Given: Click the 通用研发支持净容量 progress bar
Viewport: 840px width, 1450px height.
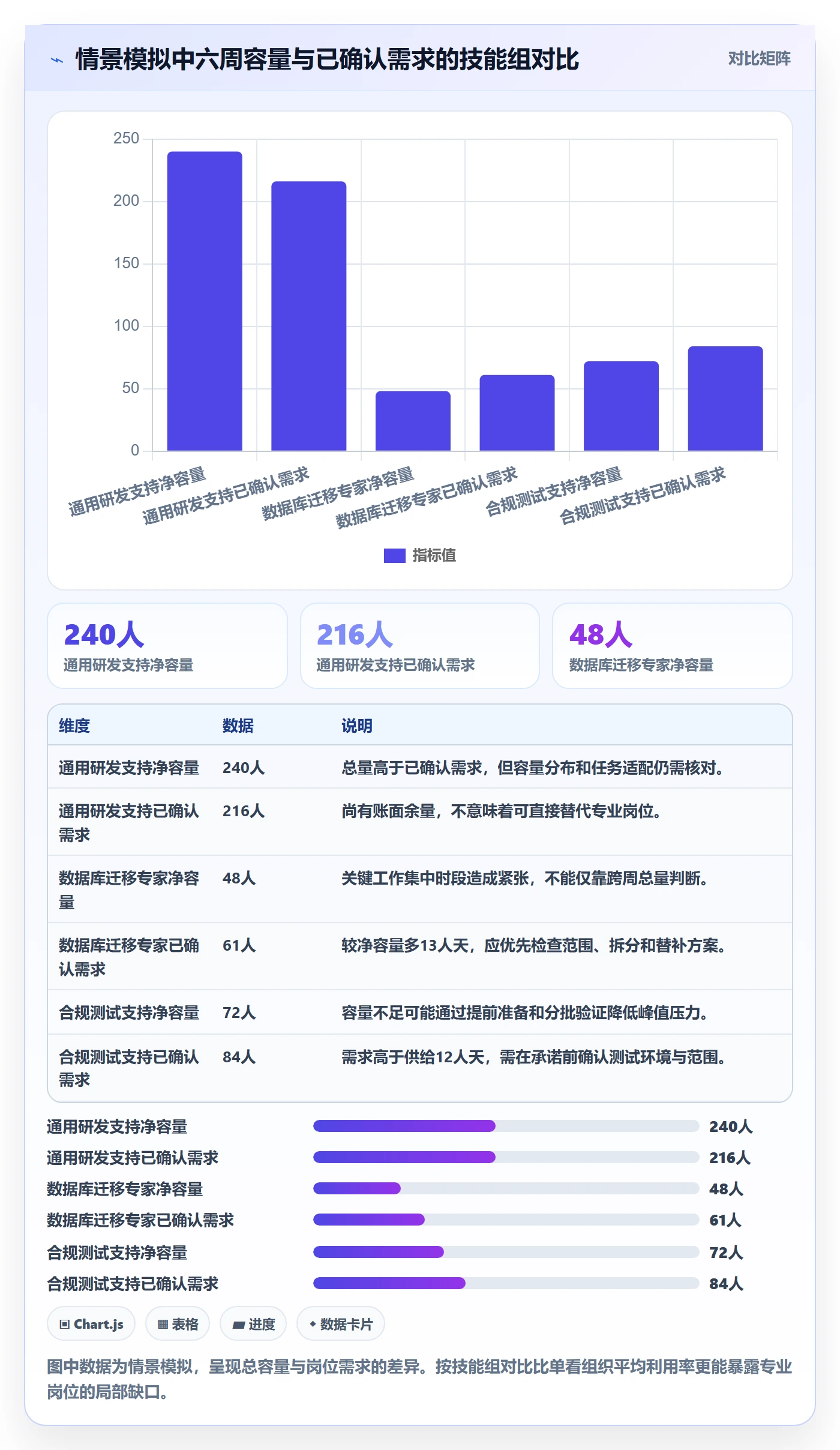Looking at the screenshot, I should pyautogui.click(x=506, y=1126).
